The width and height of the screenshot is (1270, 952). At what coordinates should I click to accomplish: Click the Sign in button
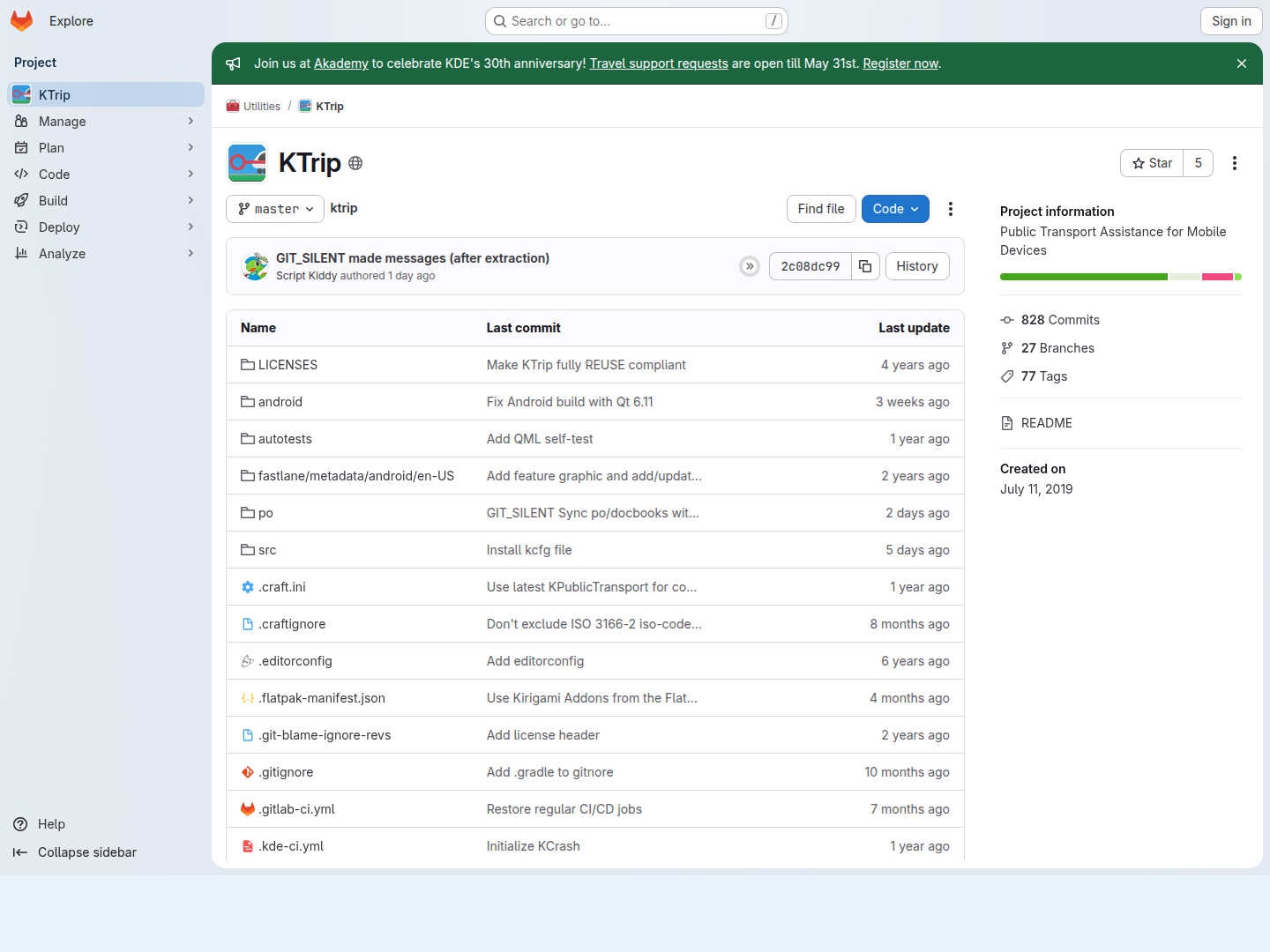1231,21
